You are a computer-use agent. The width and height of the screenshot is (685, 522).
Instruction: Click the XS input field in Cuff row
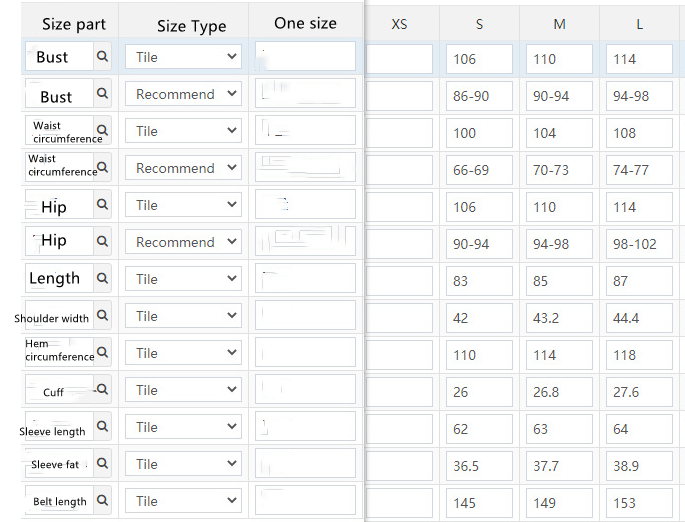coord(399,392)
